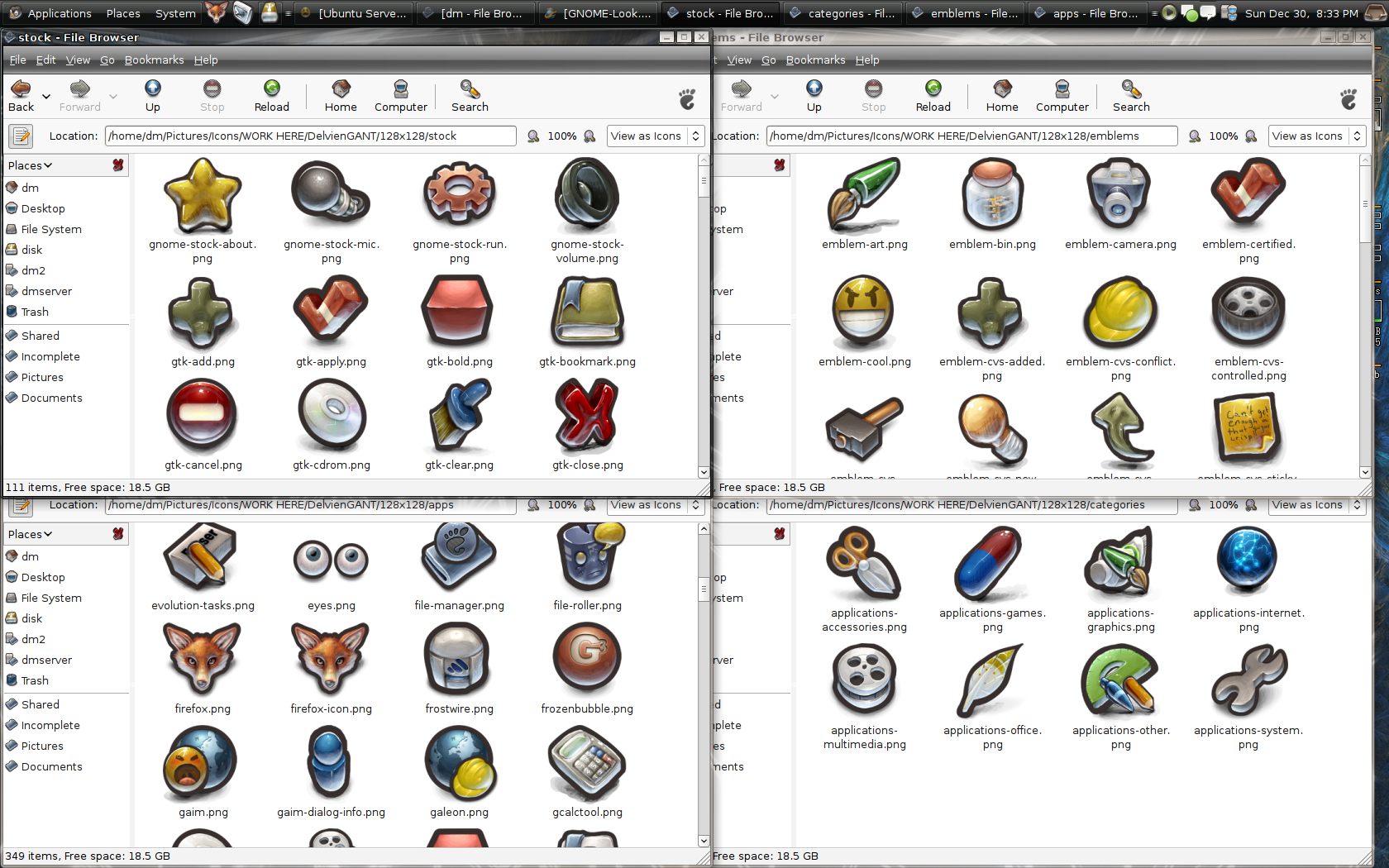1389x868 pixels.
Task: Open the File menu in the stock window
Action: (x=17, y=60)
